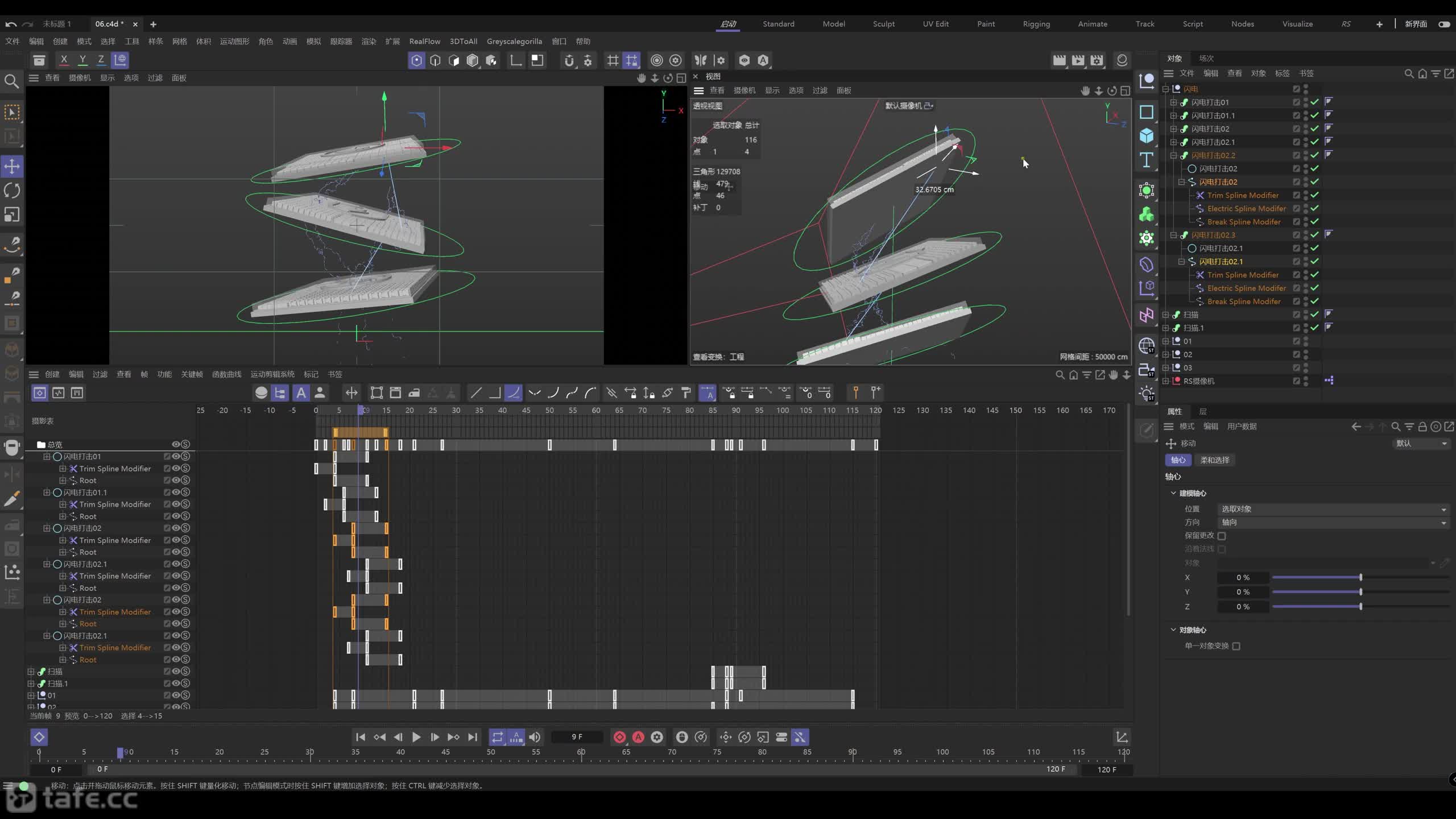The width and height of the screenshot is (1456, 819).
Task: Select the 柔和选择 button
Action: (x=1215, y=460)
